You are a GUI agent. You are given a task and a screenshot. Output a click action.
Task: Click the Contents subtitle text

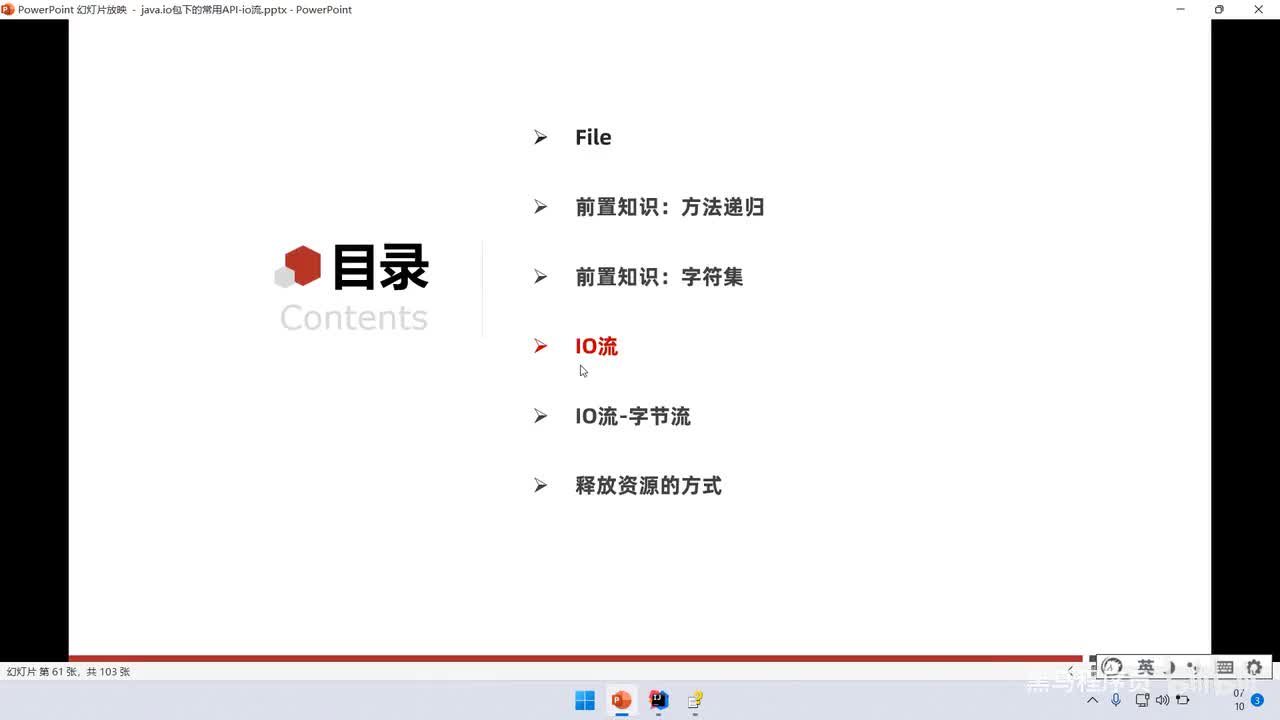(x=354, y=317)
